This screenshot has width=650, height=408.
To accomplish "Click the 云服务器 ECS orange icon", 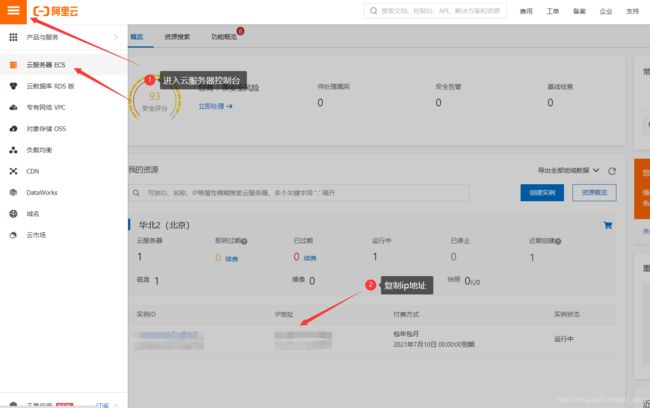I will pyautogui.click(x=13, y=65).
